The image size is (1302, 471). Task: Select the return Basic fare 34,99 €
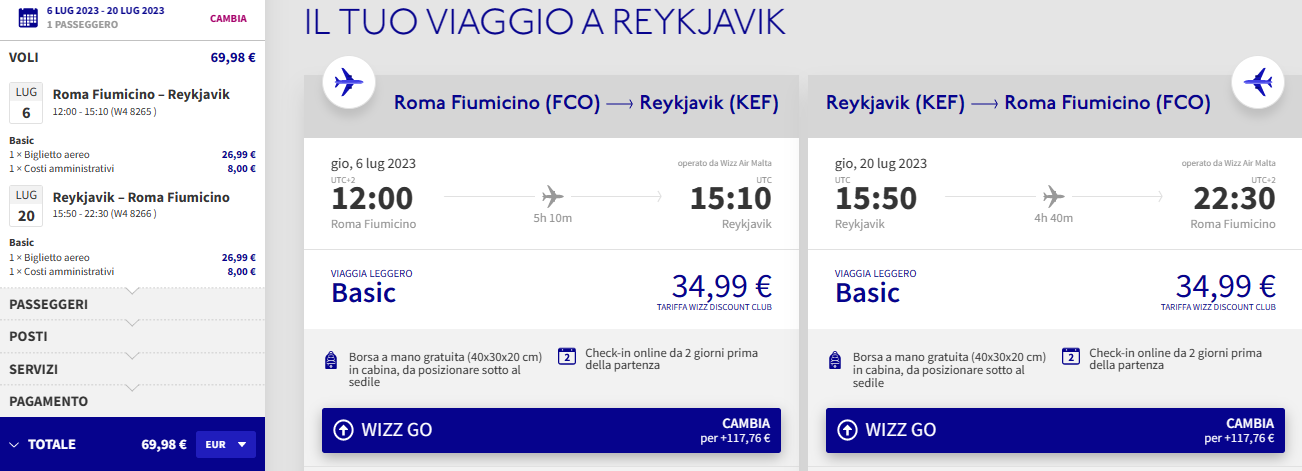click(x=1224, y=287)
